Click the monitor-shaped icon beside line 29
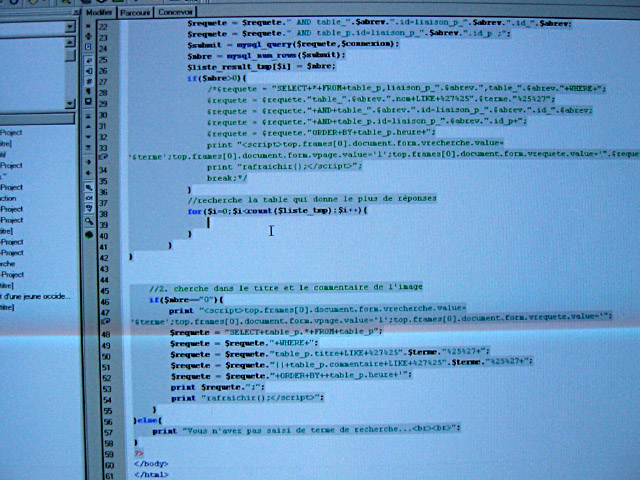Viewport: 640px width, 480px height. pyautogui.click(x=88, y=101)
